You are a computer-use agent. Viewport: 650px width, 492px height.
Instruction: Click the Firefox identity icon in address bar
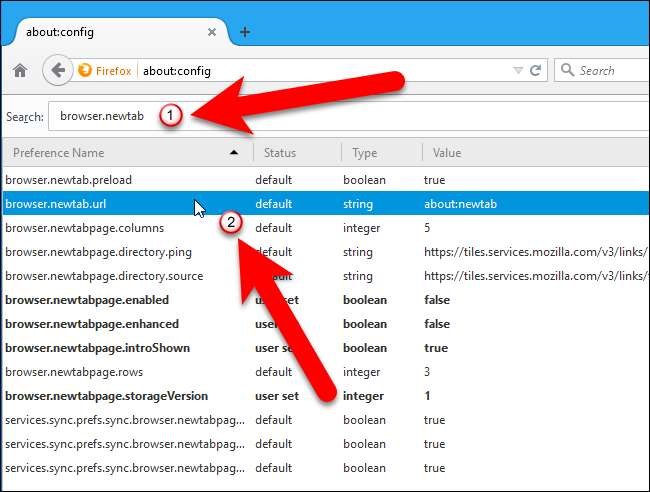pos(85,71)
